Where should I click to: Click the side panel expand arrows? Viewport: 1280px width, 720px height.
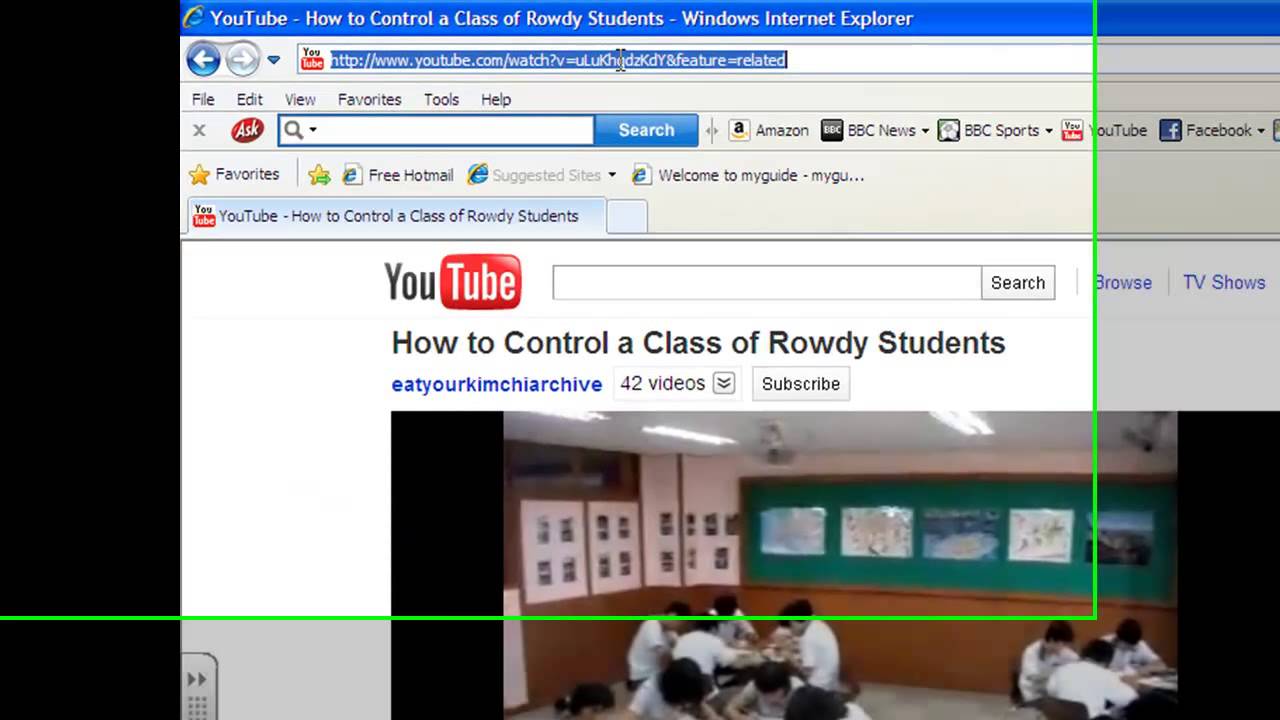196,679
